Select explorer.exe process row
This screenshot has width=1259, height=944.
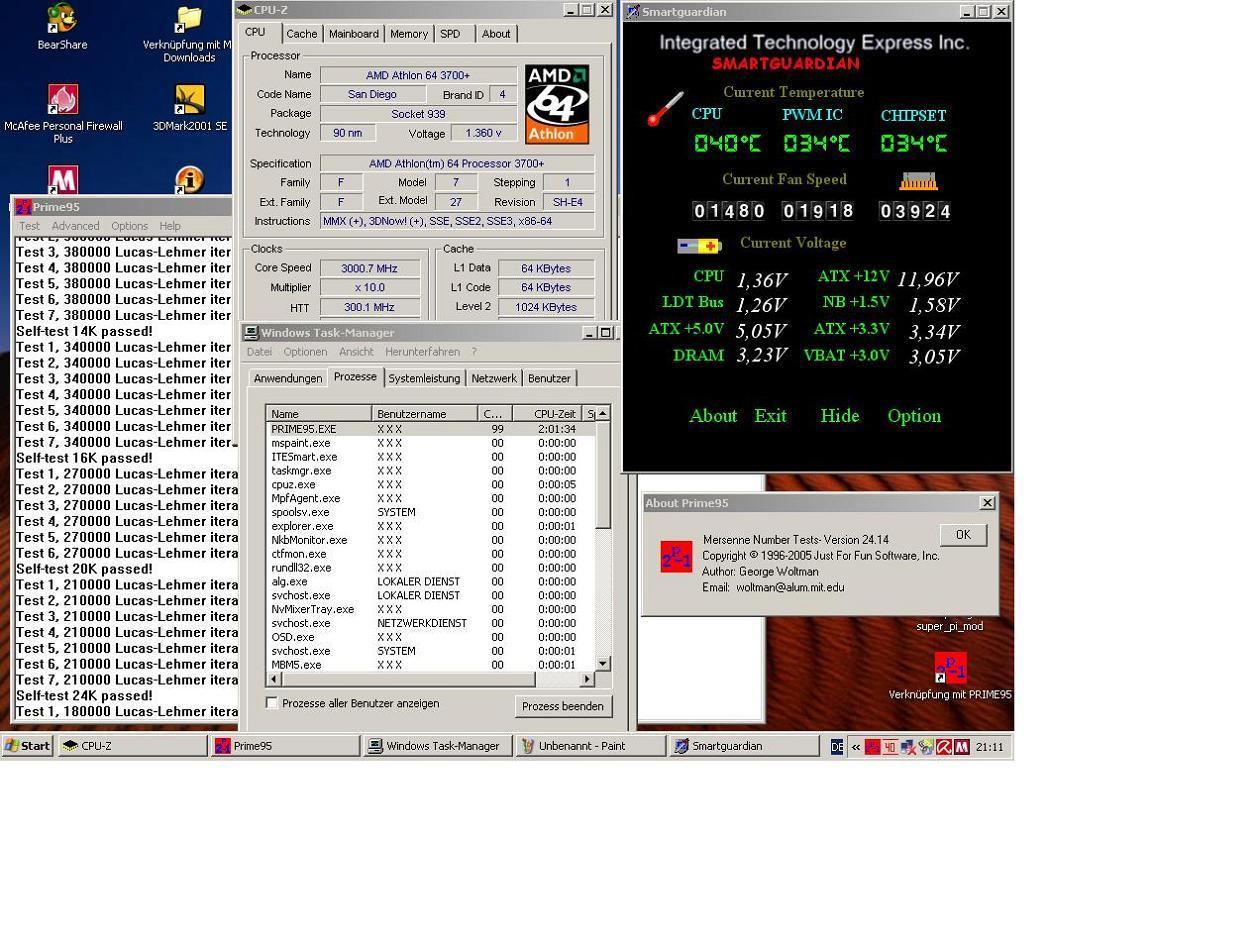pyautogui.click(x=431, y=526)
